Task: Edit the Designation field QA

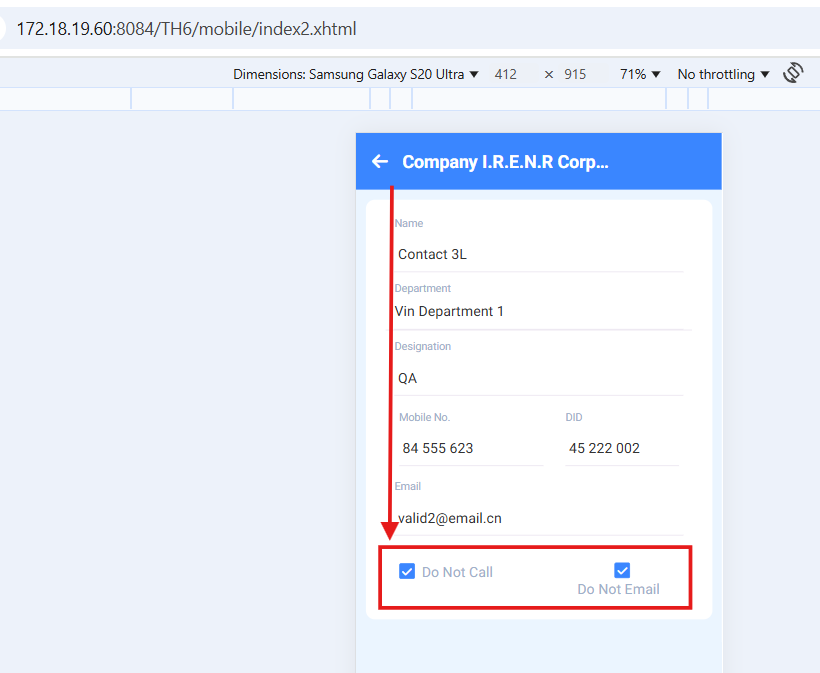Action: (x=539, y=378)
